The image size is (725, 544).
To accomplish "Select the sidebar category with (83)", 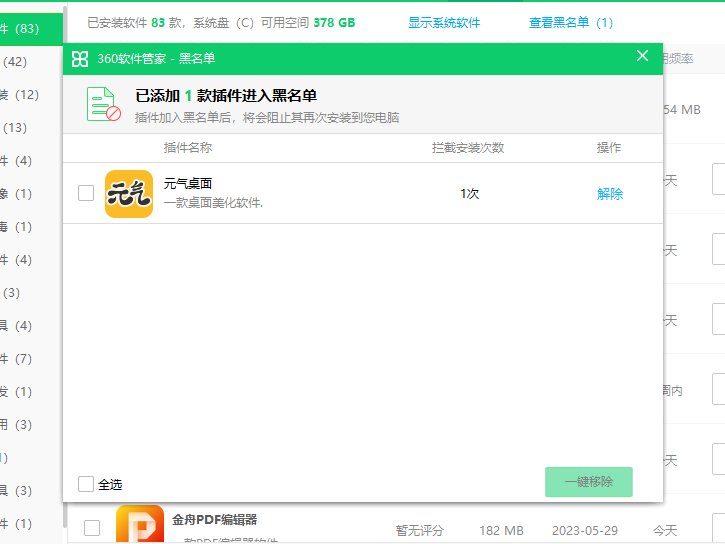I will click(31, 29).
